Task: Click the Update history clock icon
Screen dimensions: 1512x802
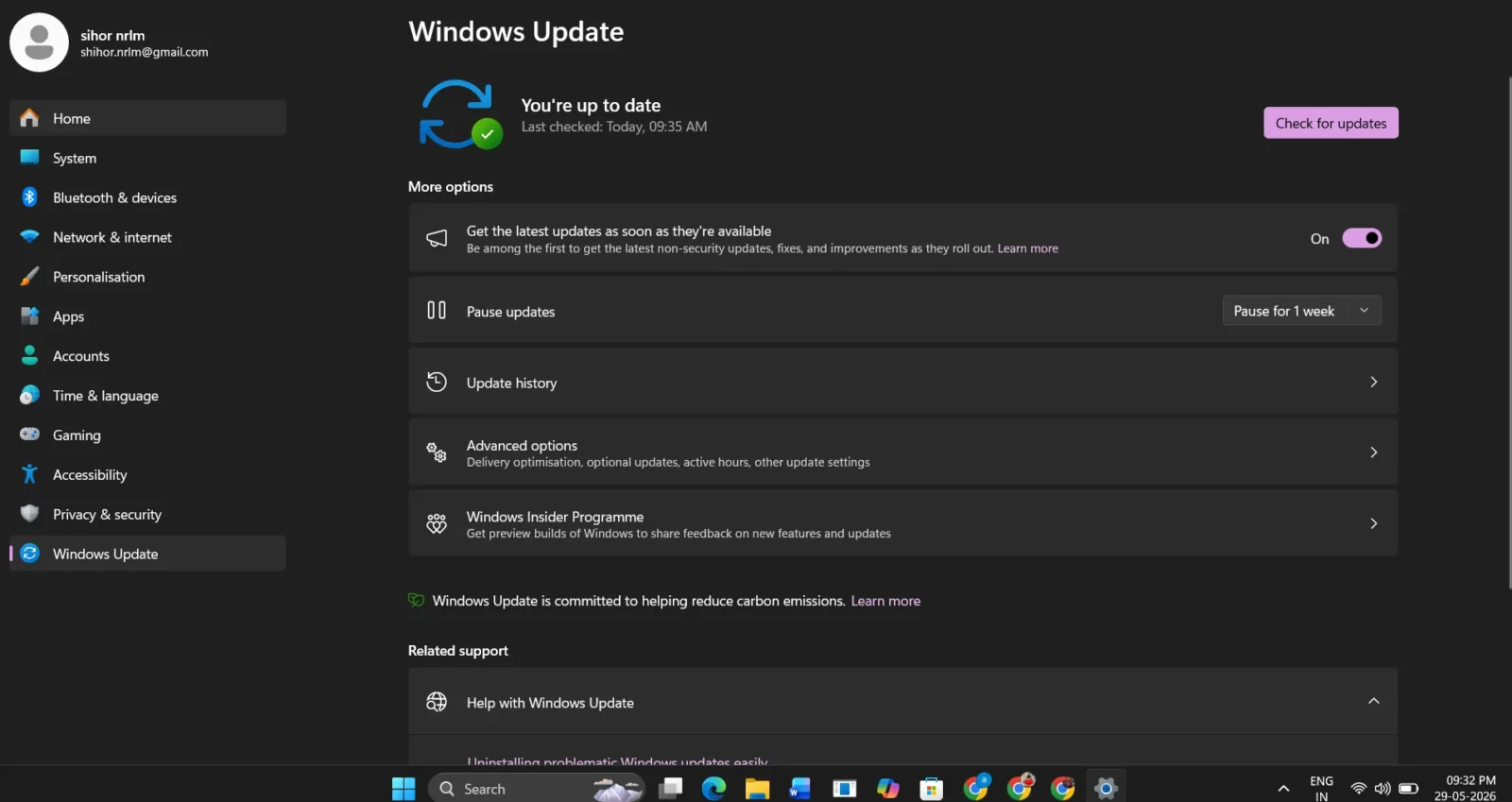Action: 437,382
